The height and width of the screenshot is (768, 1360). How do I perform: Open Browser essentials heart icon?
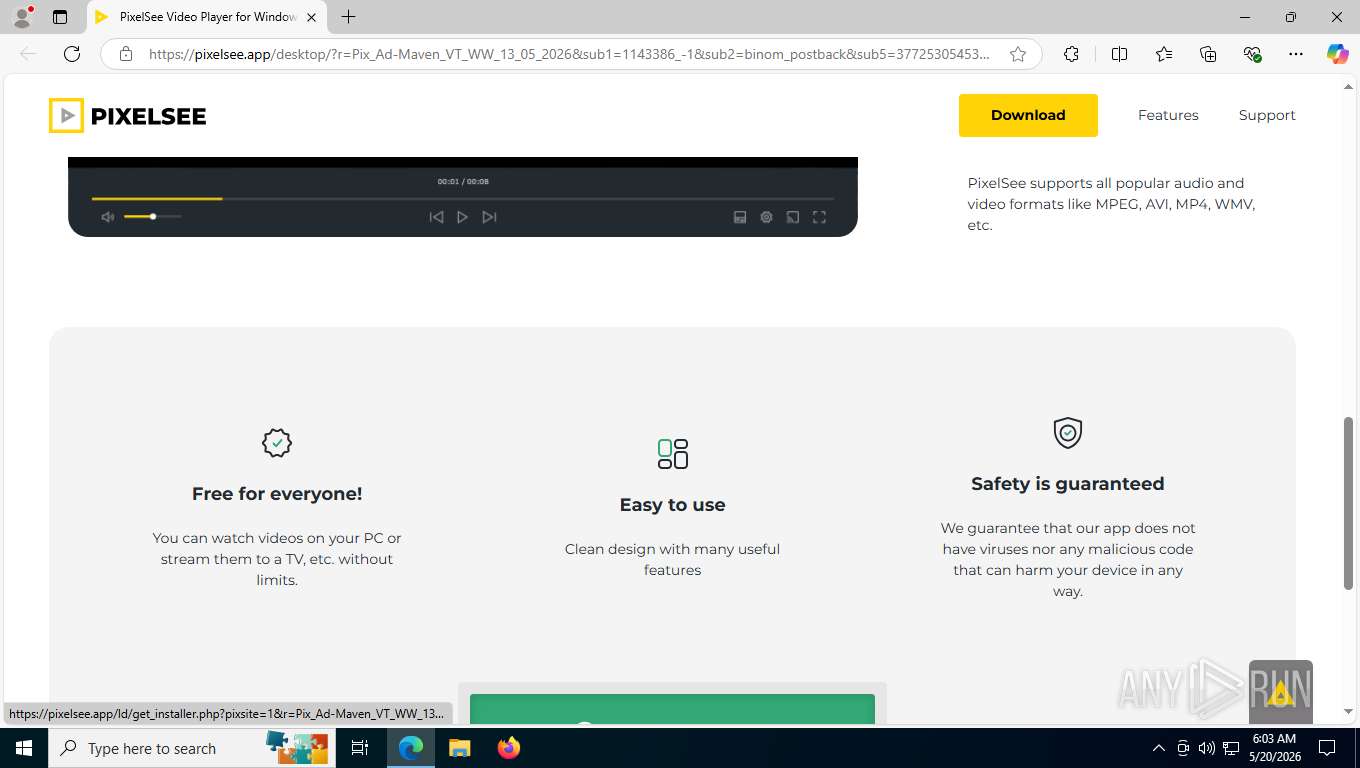click(1253, 54)
